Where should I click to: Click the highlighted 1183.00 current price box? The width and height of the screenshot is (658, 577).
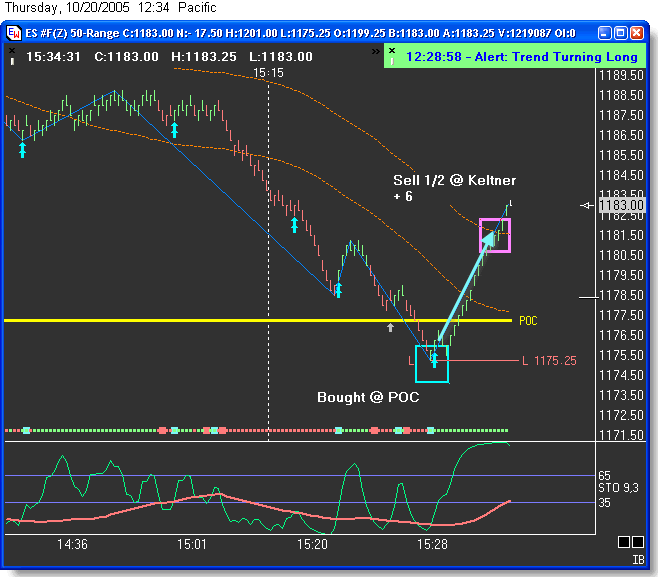pyautogui.click(x=620, y=205)
